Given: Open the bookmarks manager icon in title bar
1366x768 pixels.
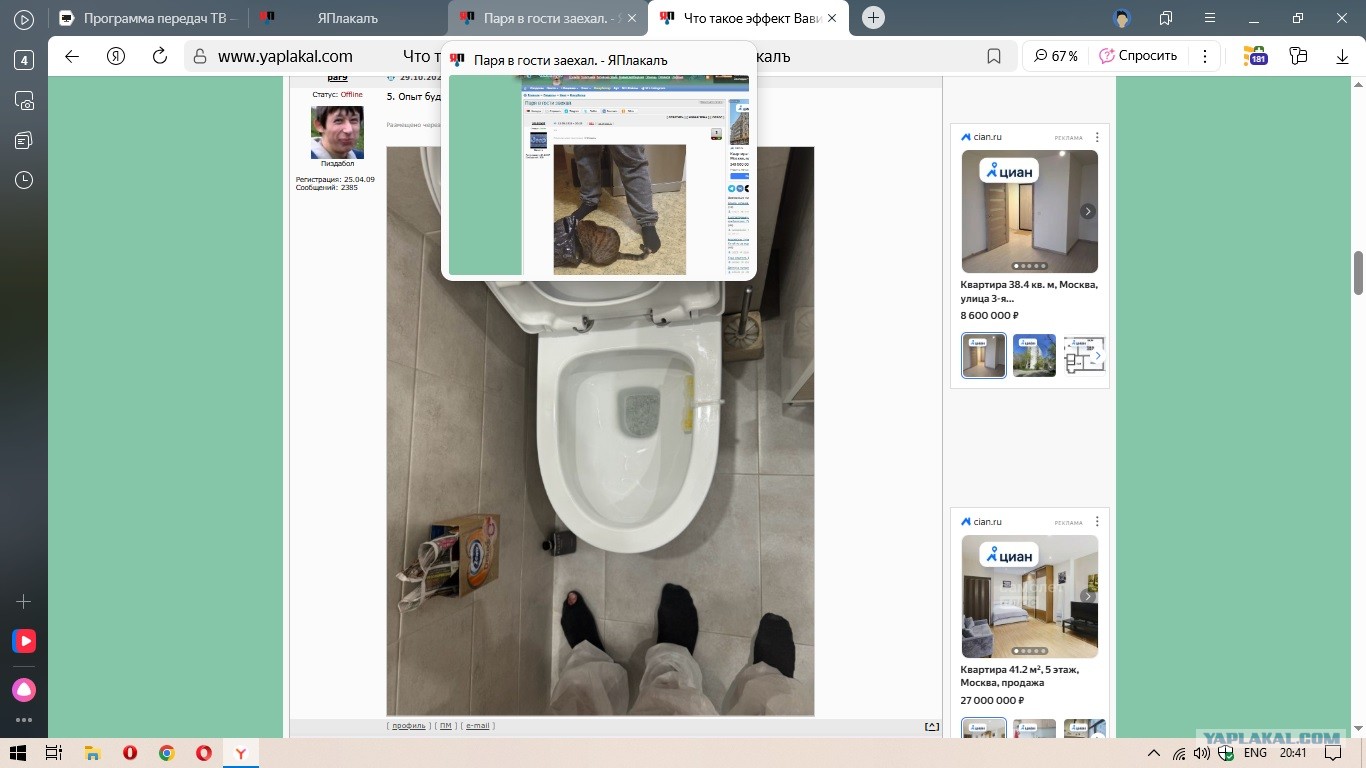Looking at the screenshot, I should tap(1166, 18).
